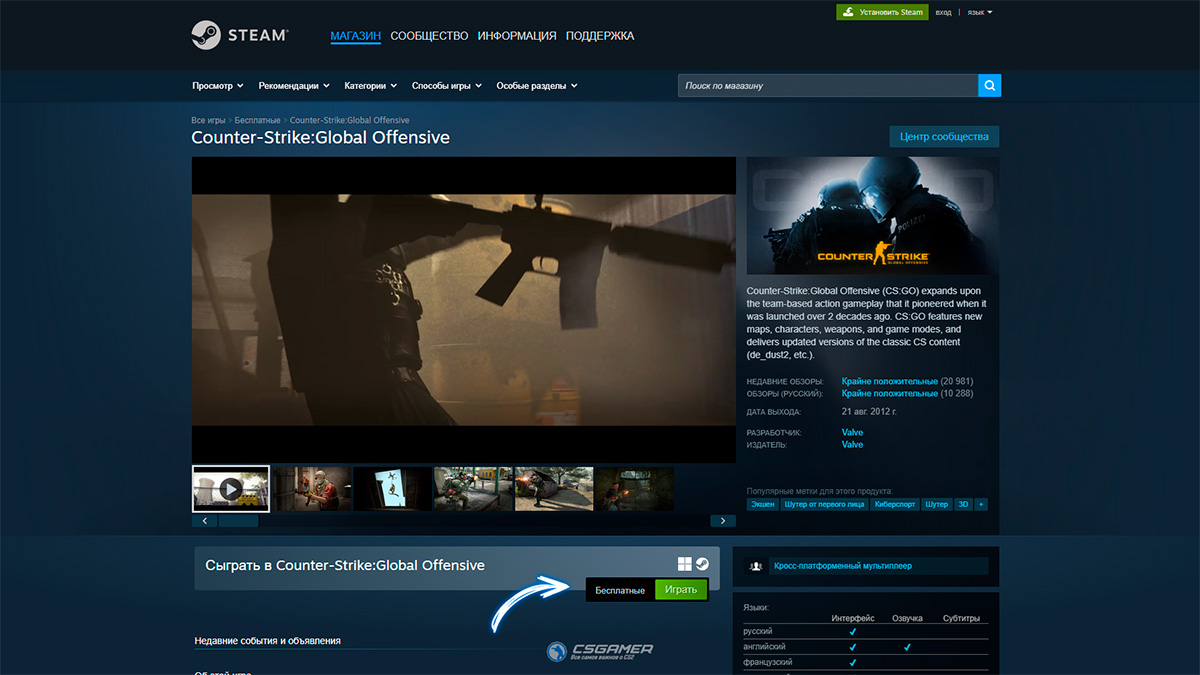Open the язык language dropdown
This screenshot has height=675, width=1200.
(x=980, y=12)
